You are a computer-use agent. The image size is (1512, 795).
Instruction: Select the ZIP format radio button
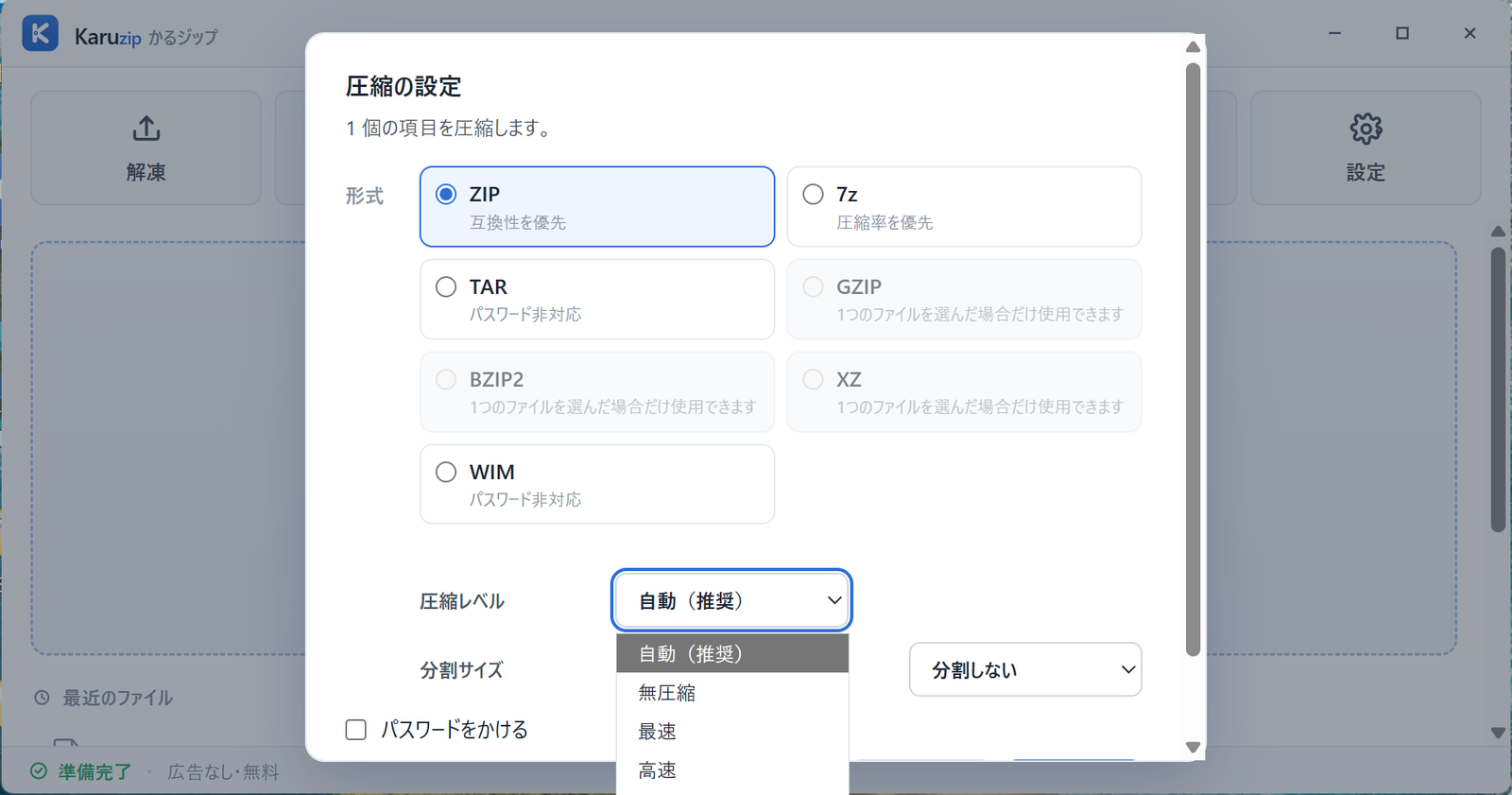click(446, 194)
